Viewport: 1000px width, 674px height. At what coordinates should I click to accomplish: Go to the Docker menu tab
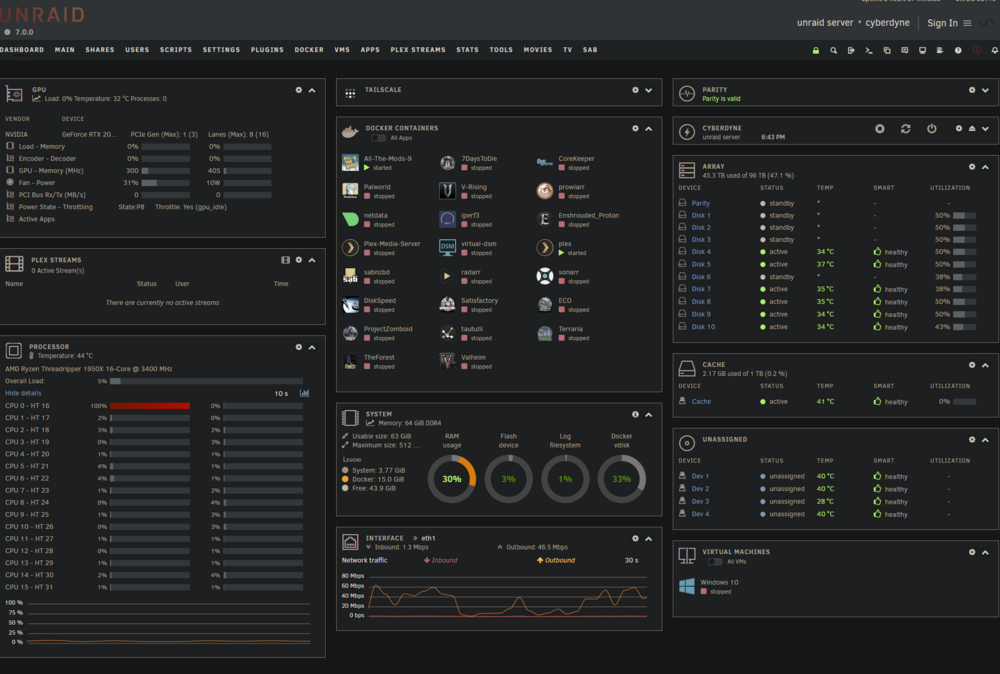click(x=309, y=50)
